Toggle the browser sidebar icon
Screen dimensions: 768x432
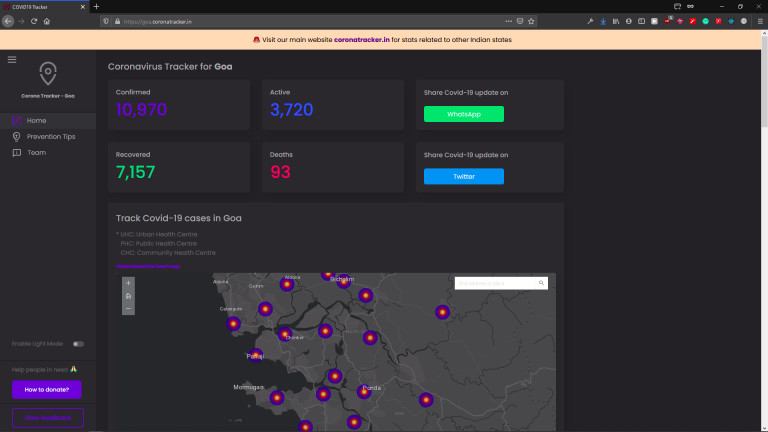point(641,21)
